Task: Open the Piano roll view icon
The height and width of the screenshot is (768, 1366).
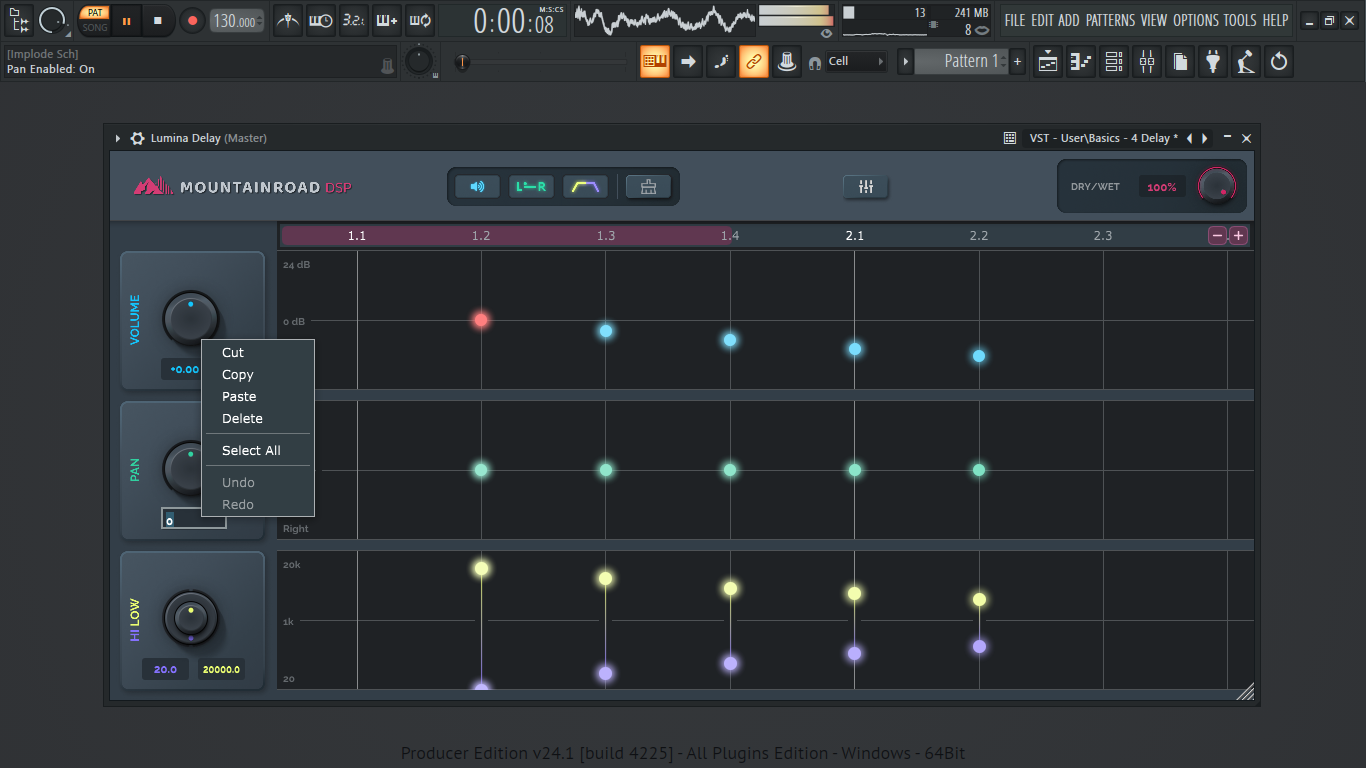Action: point(1081,61)
